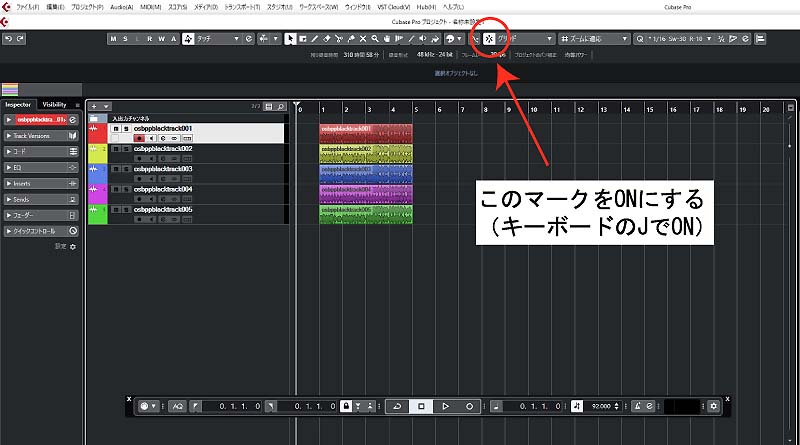Expand the EQ section in Inspector
This screenshot has height=445, width=800.
(40, 167)
